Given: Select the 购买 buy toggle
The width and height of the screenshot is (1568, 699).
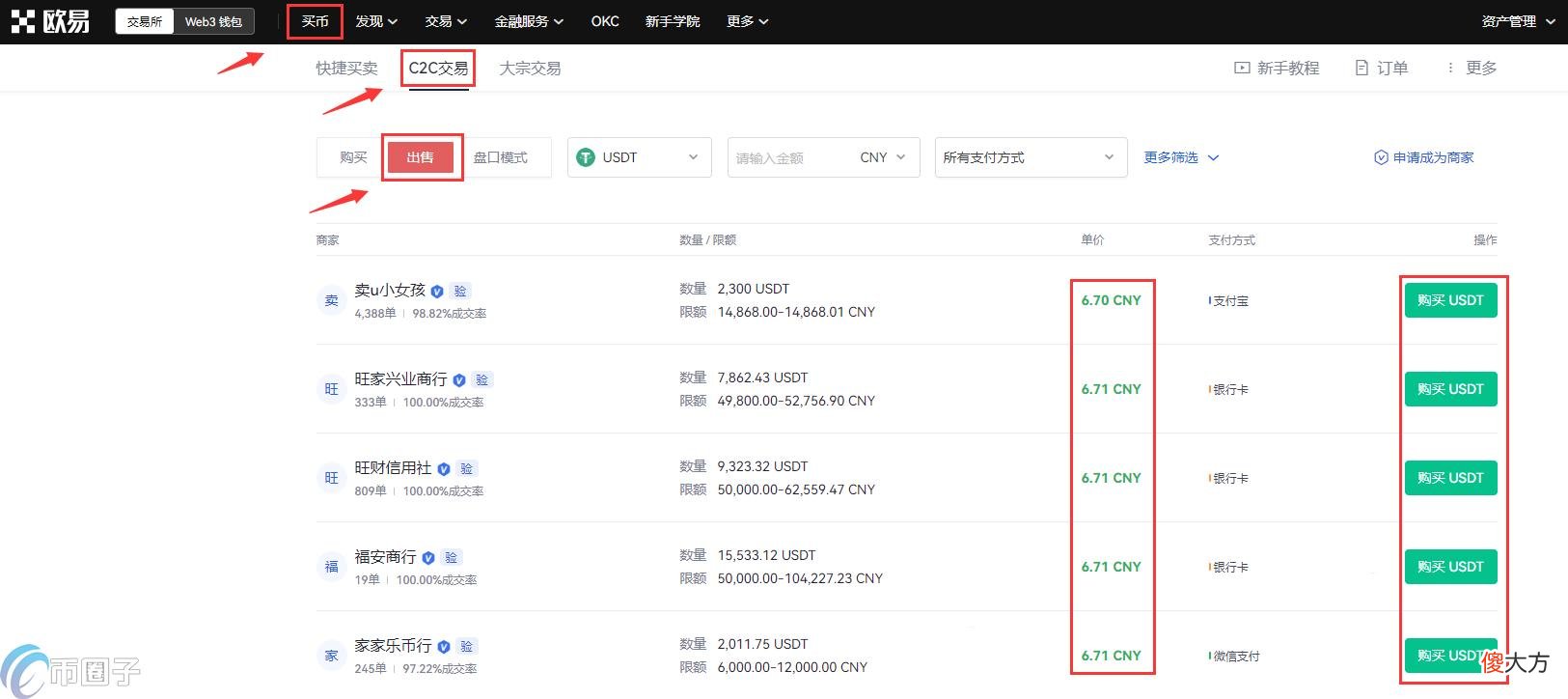Looking at the screenshot, I should [x=353, y=157].
